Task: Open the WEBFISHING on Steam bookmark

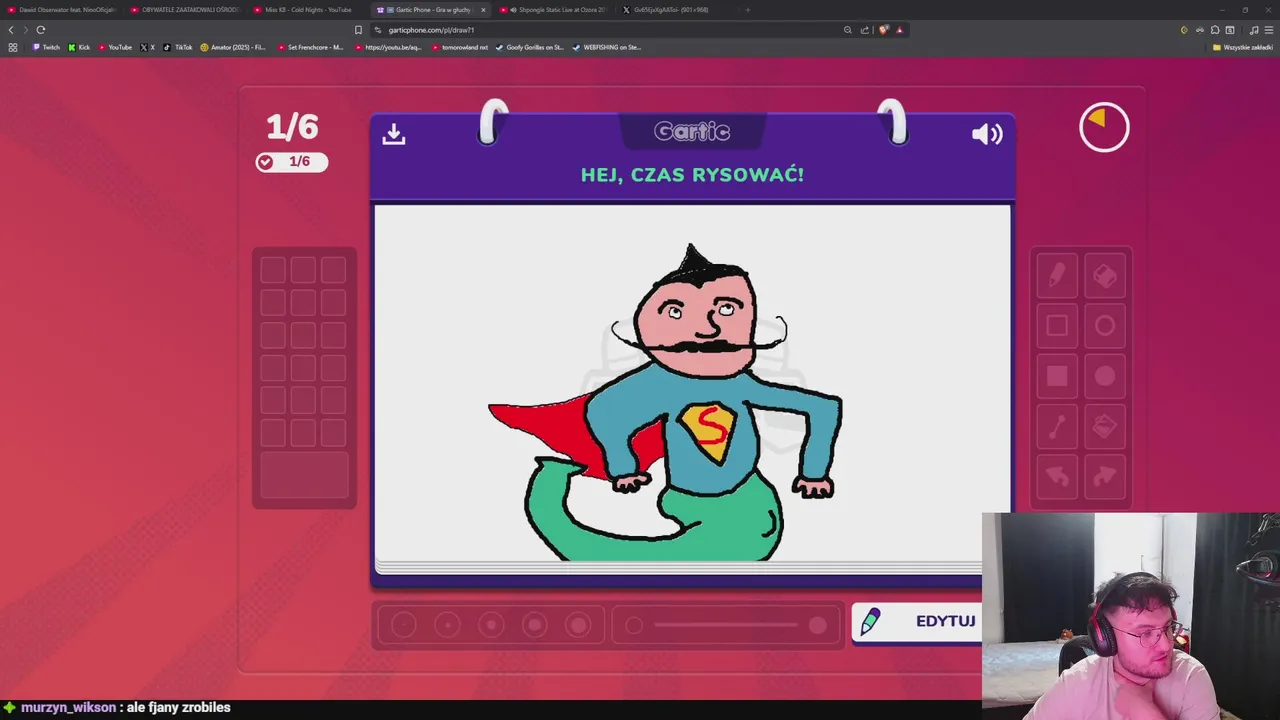Action: [x=606, y=47]
